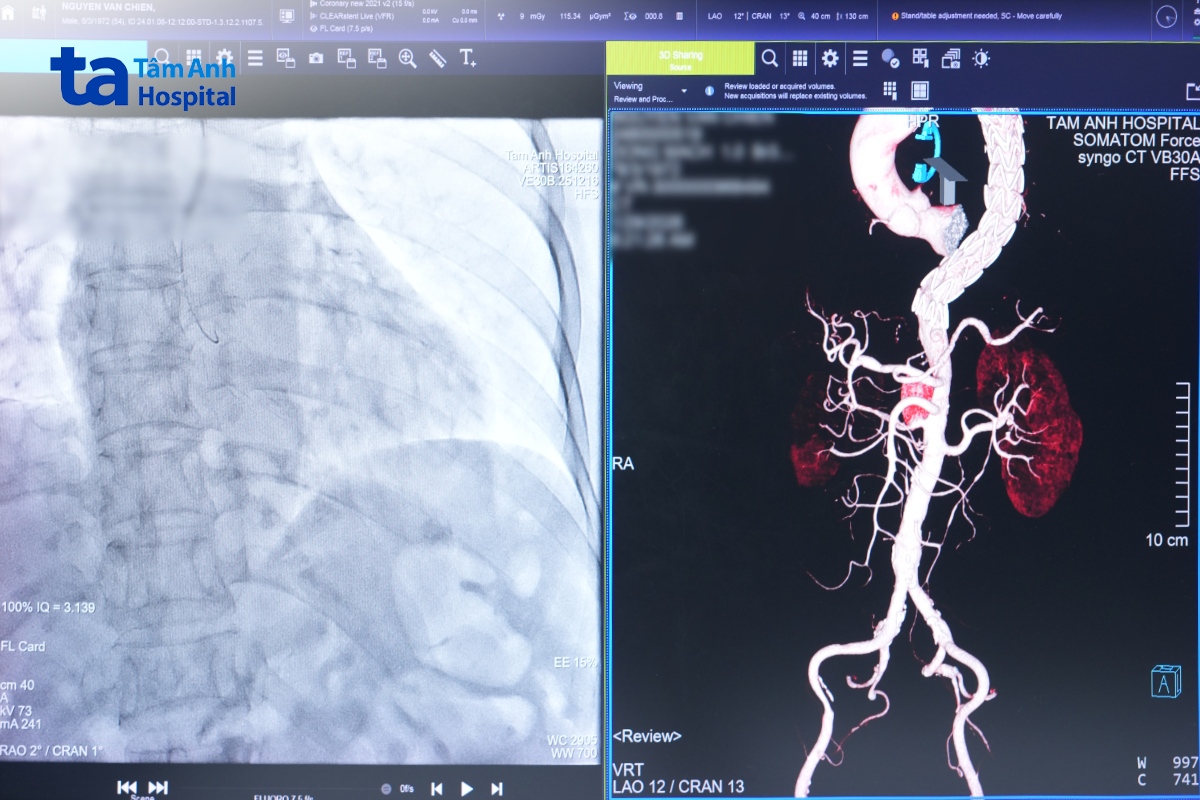Image resolution: width=1200 pixels, height=800 pixels.
Task: Open the hamburger menu in the fluoro panel toolbar
Action: point(255,58)
